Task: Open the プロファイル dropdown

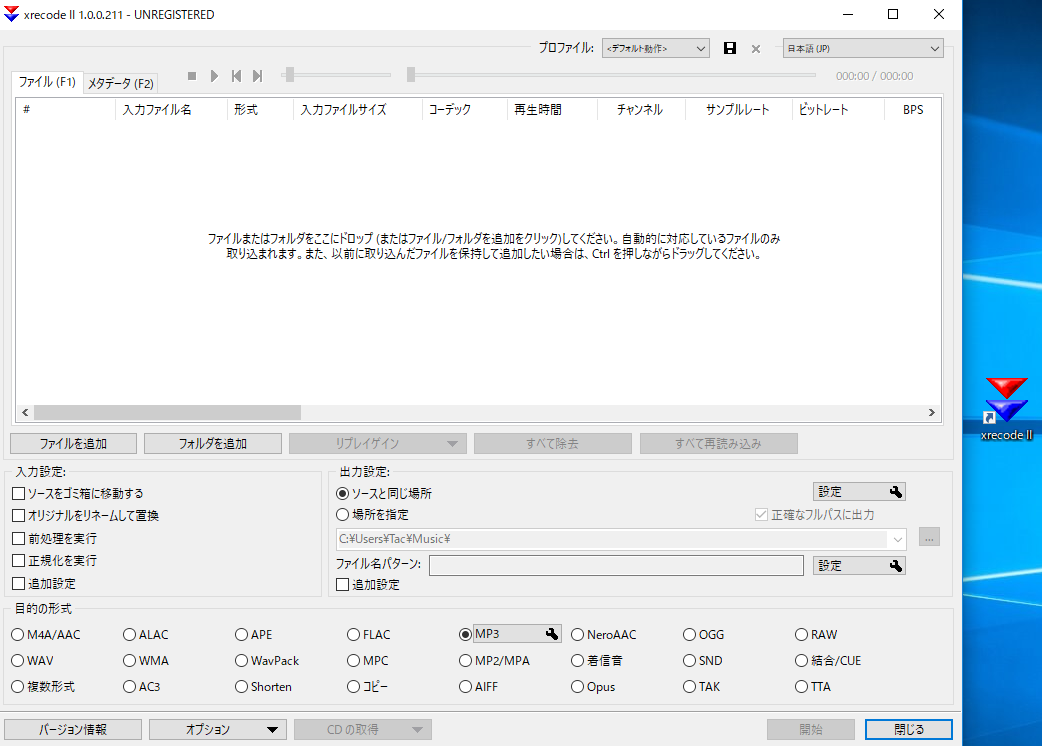Action: click(x=655, y=47)
